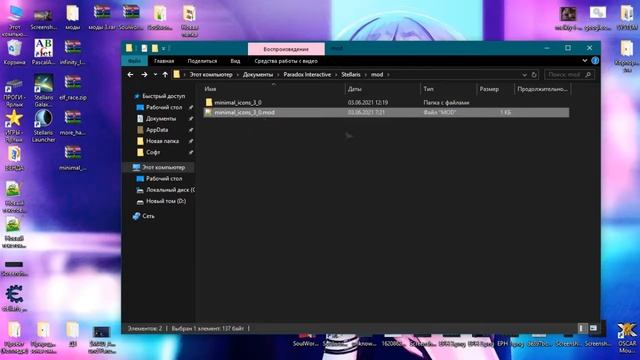Open the 'more_ha...' archive on desktop
This screenshot has height=360, width=640.
[x=73, y=122]
